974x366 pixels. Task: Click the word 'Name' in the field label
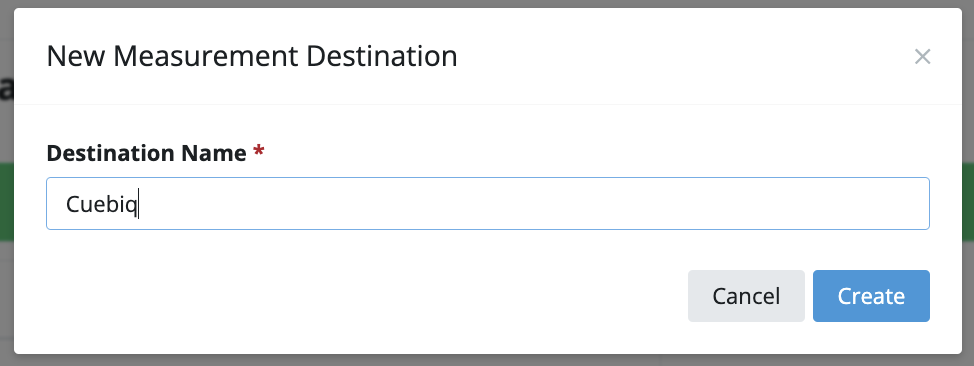click(213, 153)
